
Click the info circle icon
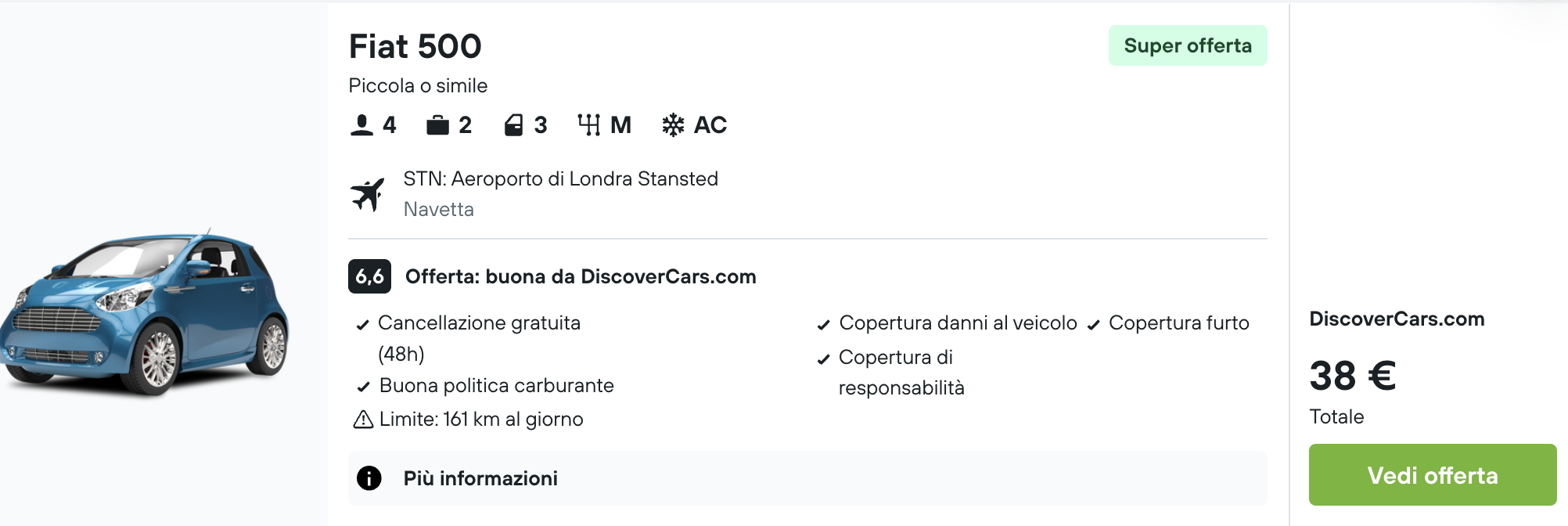[369, 478]
